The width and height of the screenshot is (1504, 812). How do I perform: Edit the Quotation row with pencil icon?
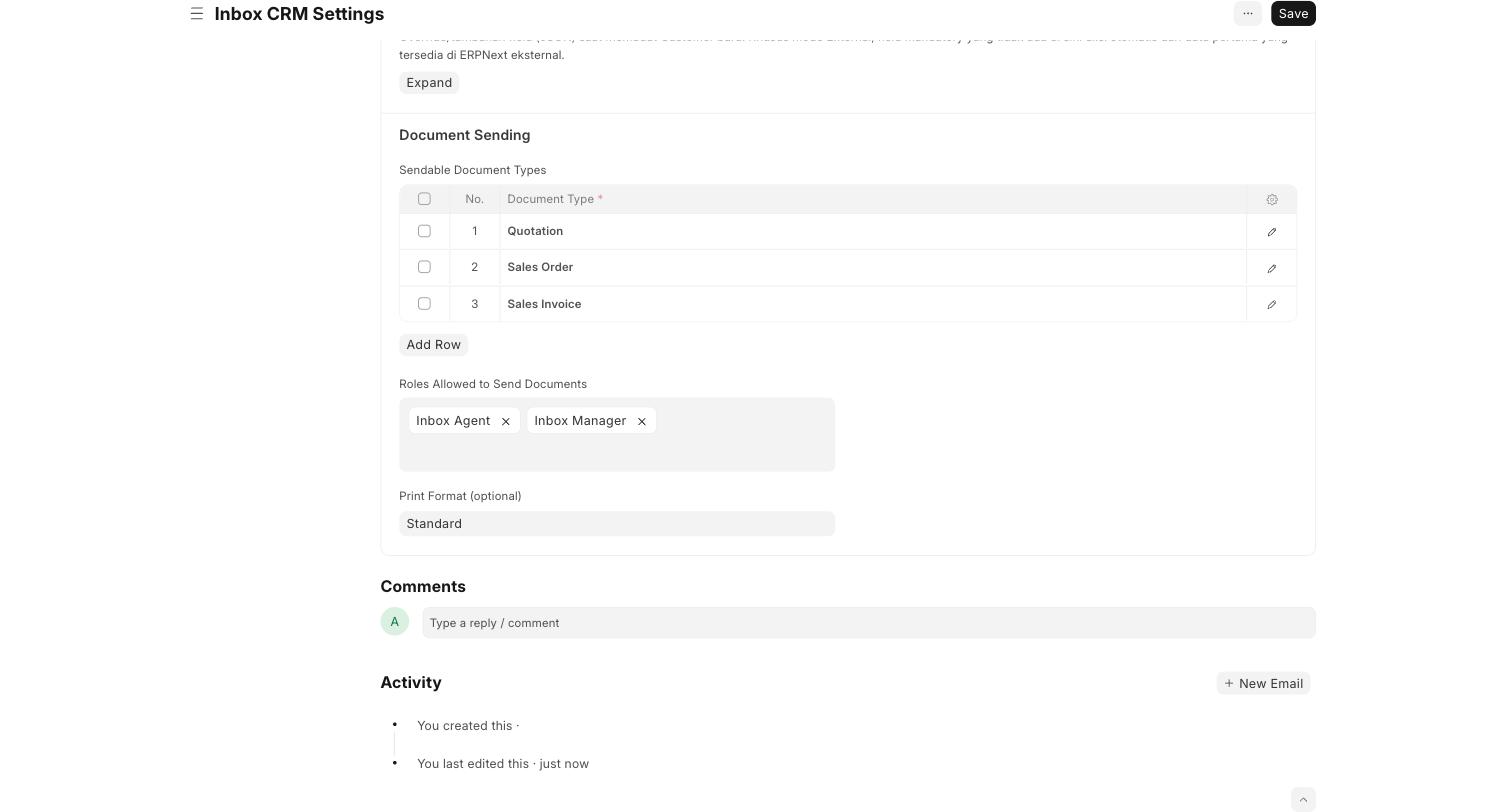click(x=1272, y=232)
